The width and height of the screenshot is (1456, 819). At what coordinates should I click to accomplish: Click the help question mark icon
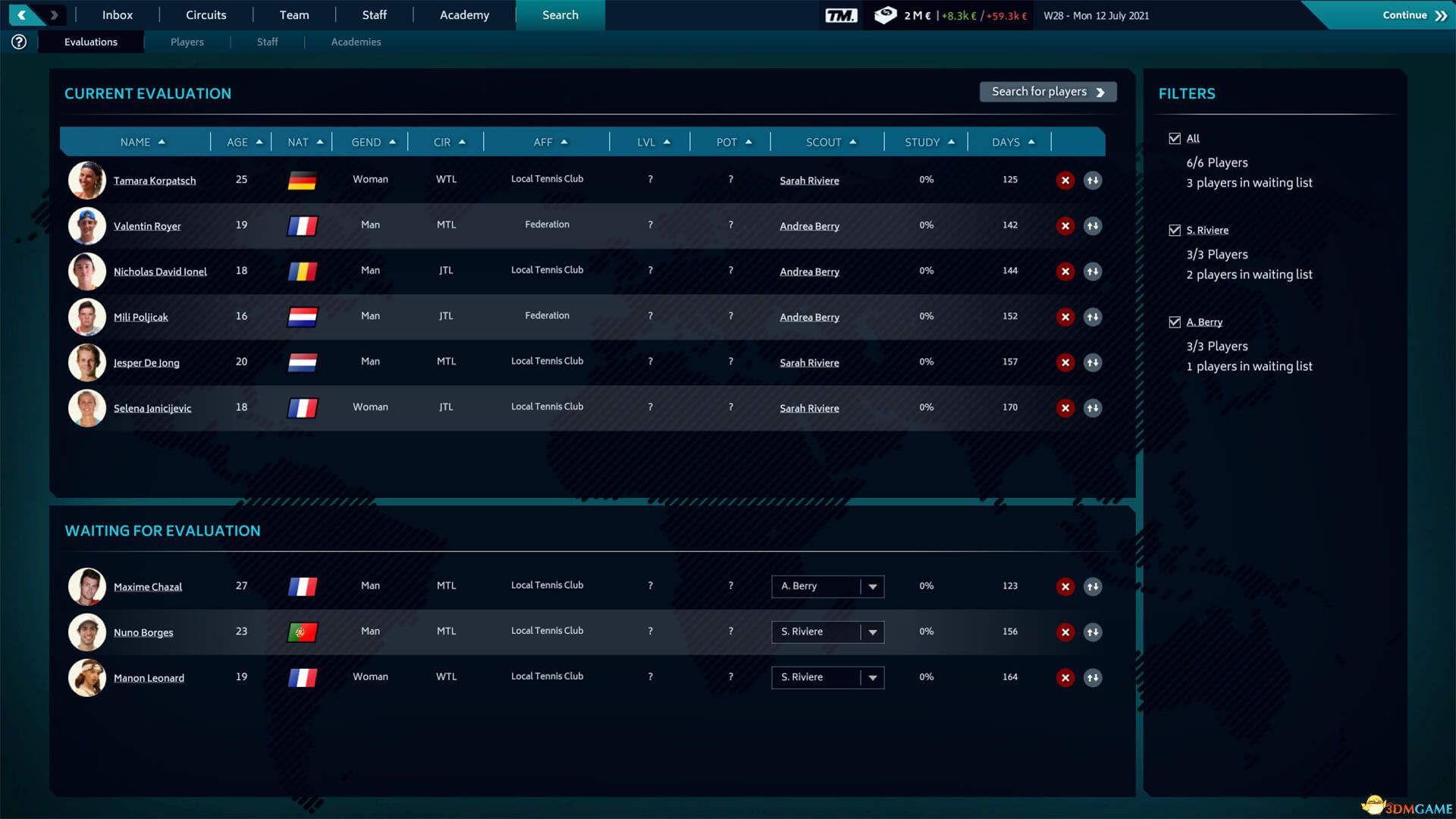coord(19,42)
